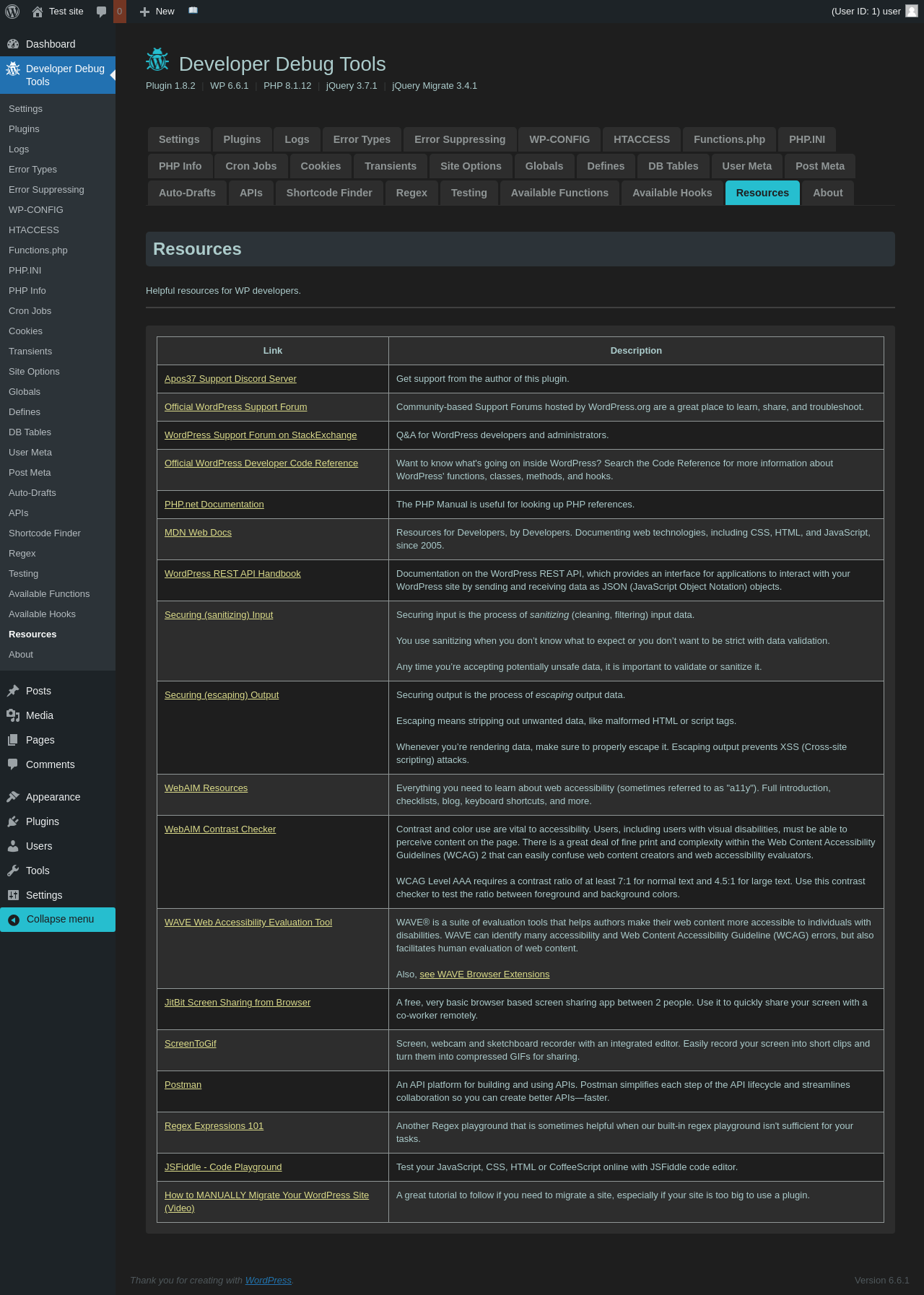
Task: Switch to the DB Tables tab
Action: 674,166
